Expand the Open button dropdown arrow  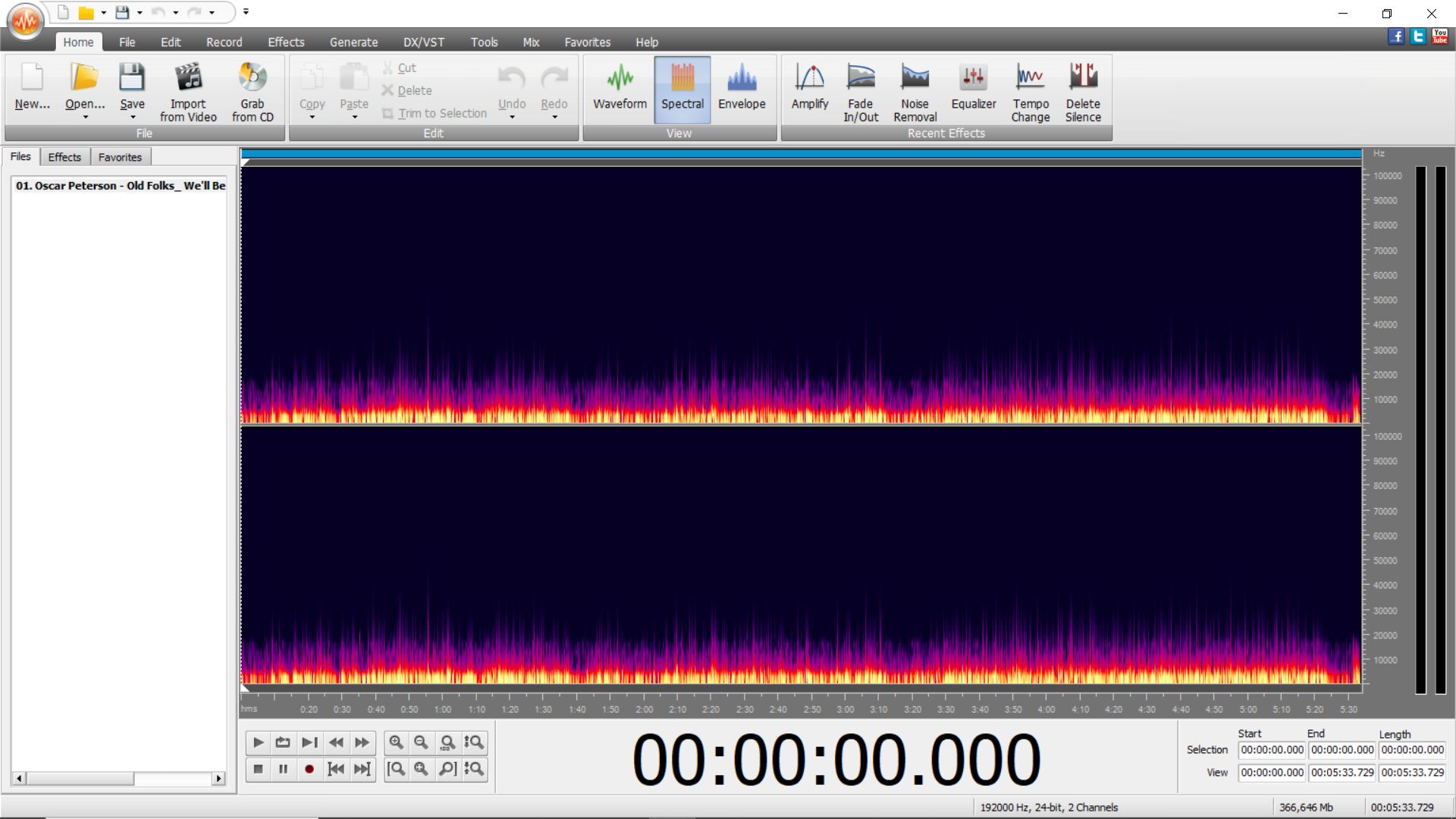[85, 118]
